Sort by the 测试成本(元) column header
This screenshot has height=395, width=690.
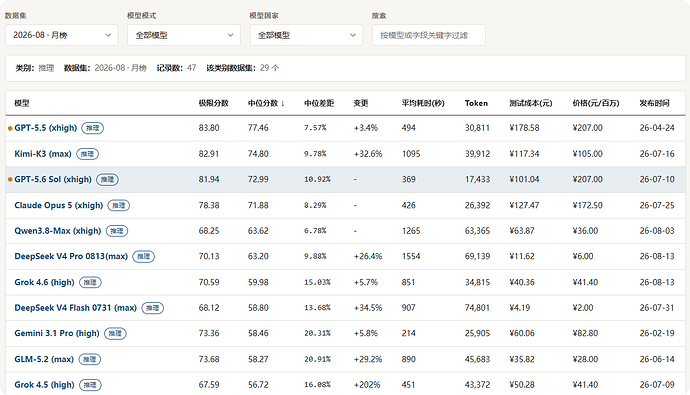(531, 103)
